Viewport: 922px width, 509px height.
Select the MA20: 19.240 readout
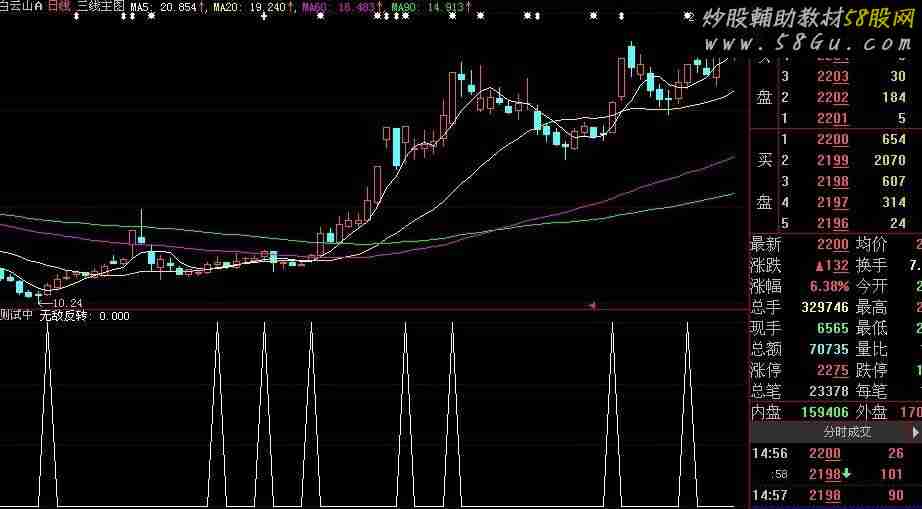(x=253, y=7)
